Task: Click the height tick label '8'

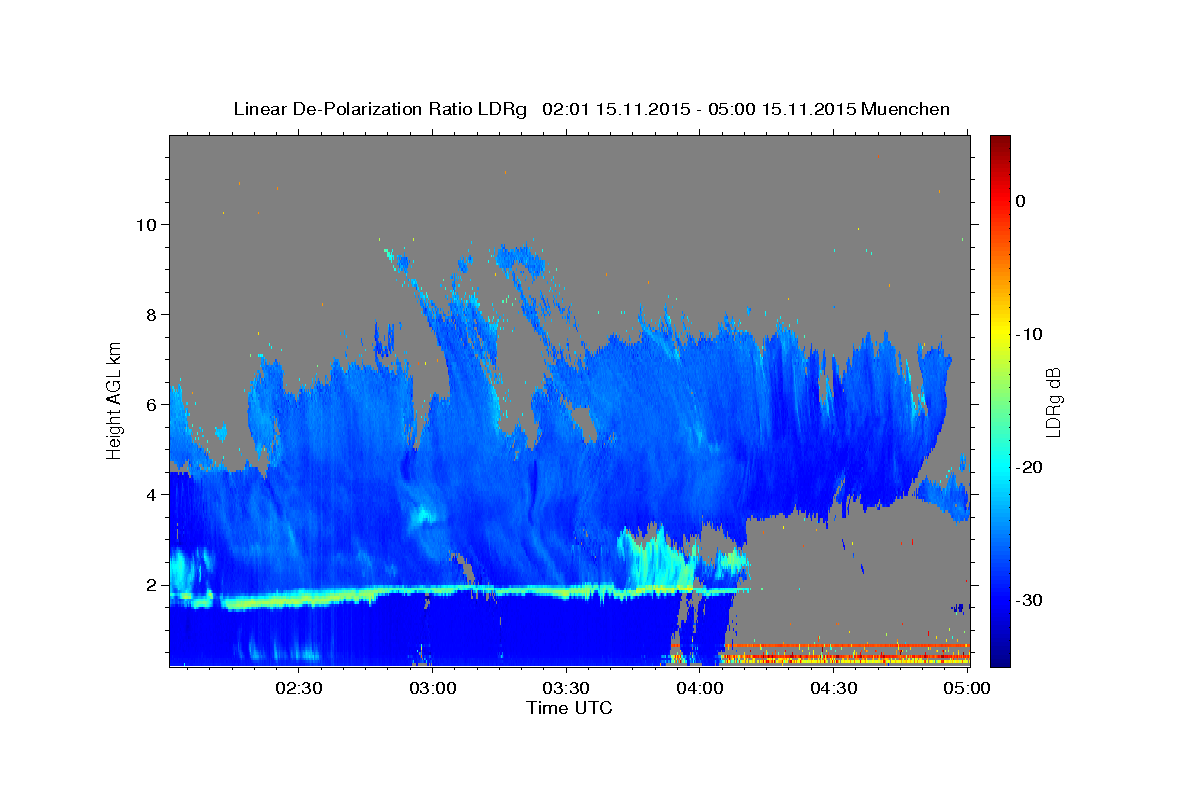Action: [x=152, y=314]
